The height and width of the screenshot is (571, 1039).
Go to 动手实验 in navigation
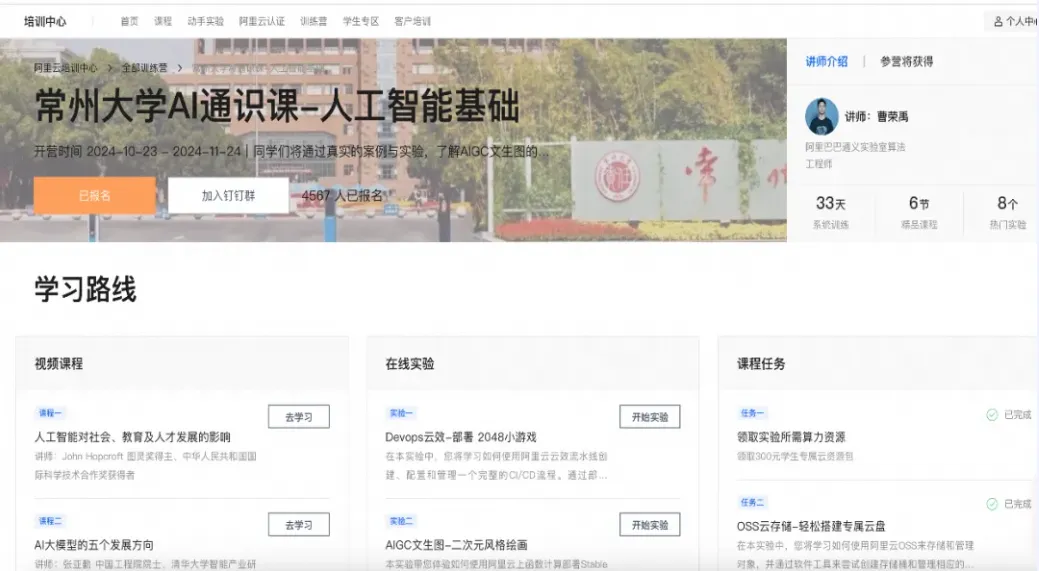point(205,21)
